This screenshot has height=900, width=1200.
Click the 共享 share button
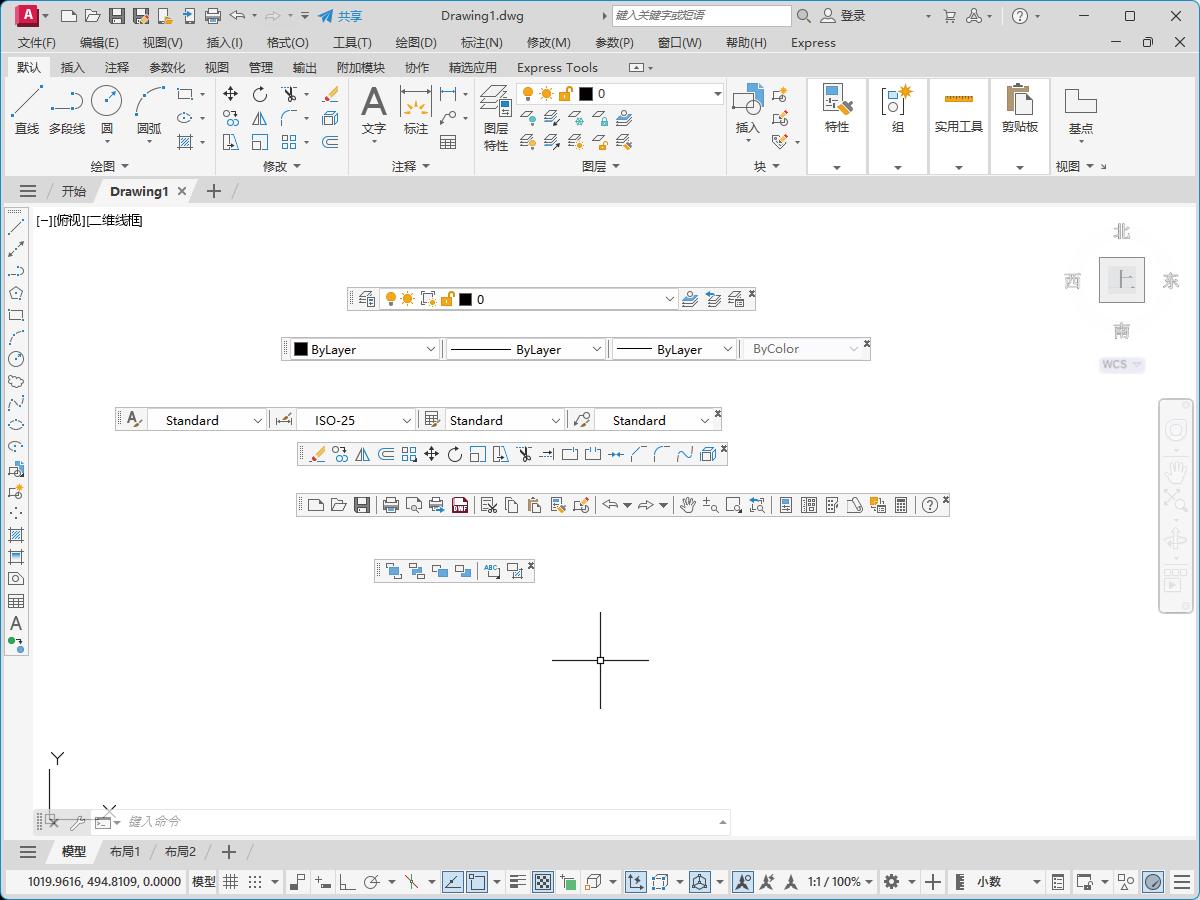pyautogui.click(x=340, y=16)
